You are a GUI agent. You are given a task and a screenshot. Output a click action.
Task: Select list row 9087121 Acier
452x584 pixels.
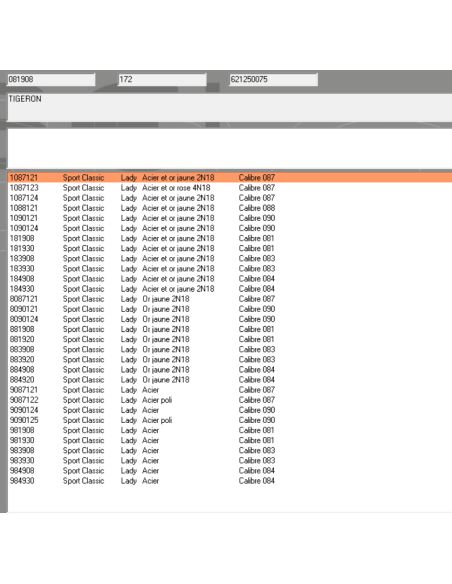(230, 390)
